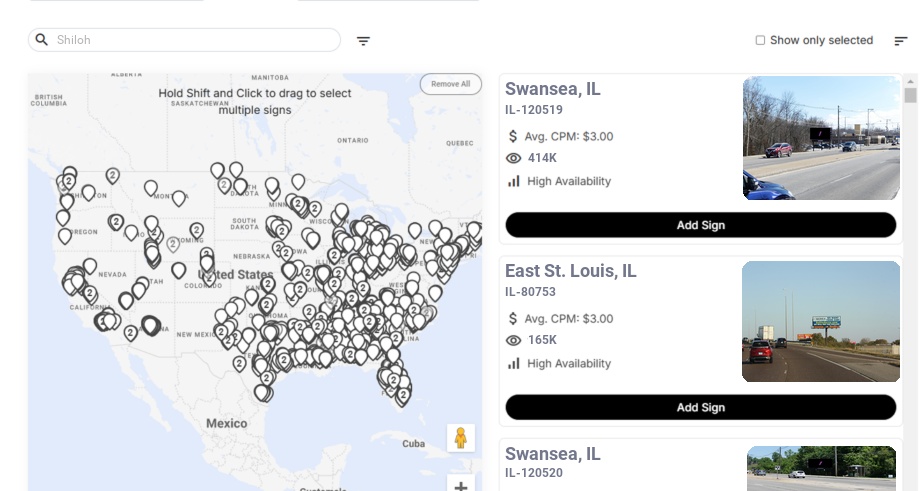Open the IL-120520 Swansea thumbnail image

(821, 468)
